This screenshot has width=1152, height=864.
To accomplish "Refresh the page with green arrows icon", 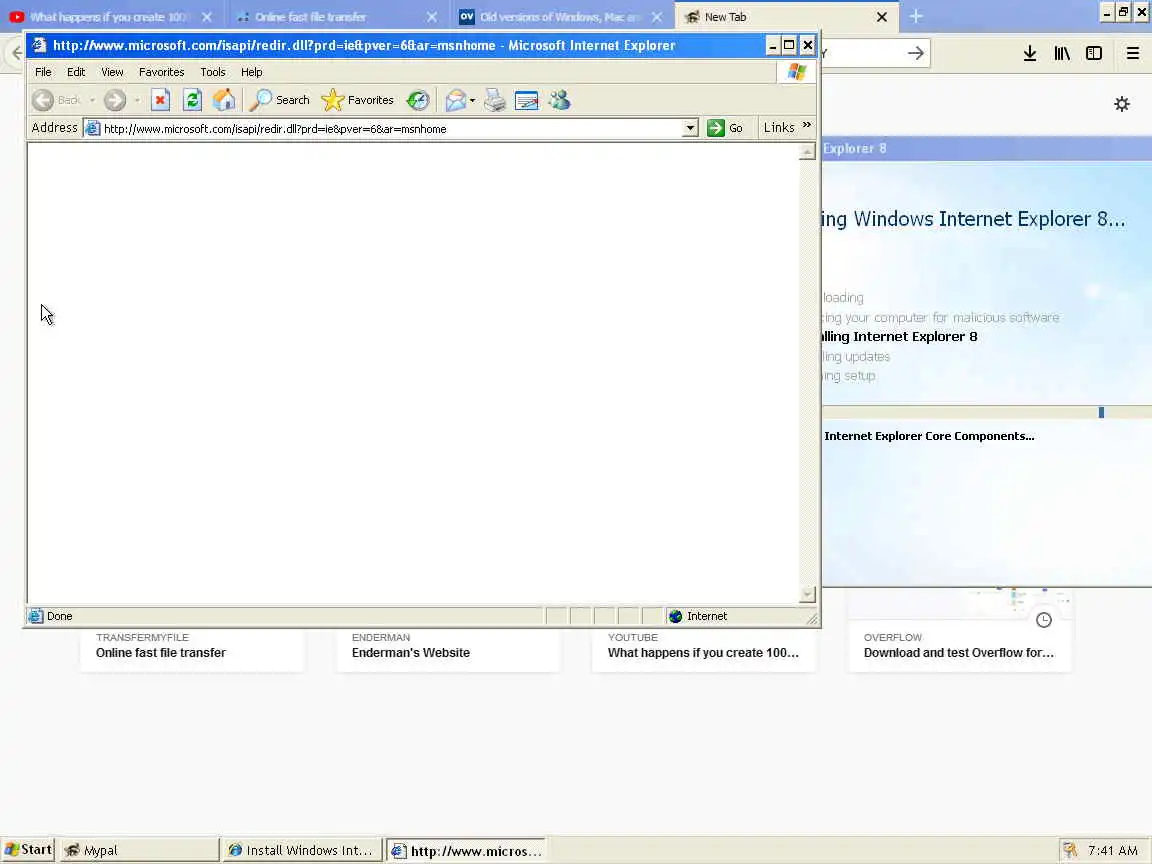I will coord(192,100).
